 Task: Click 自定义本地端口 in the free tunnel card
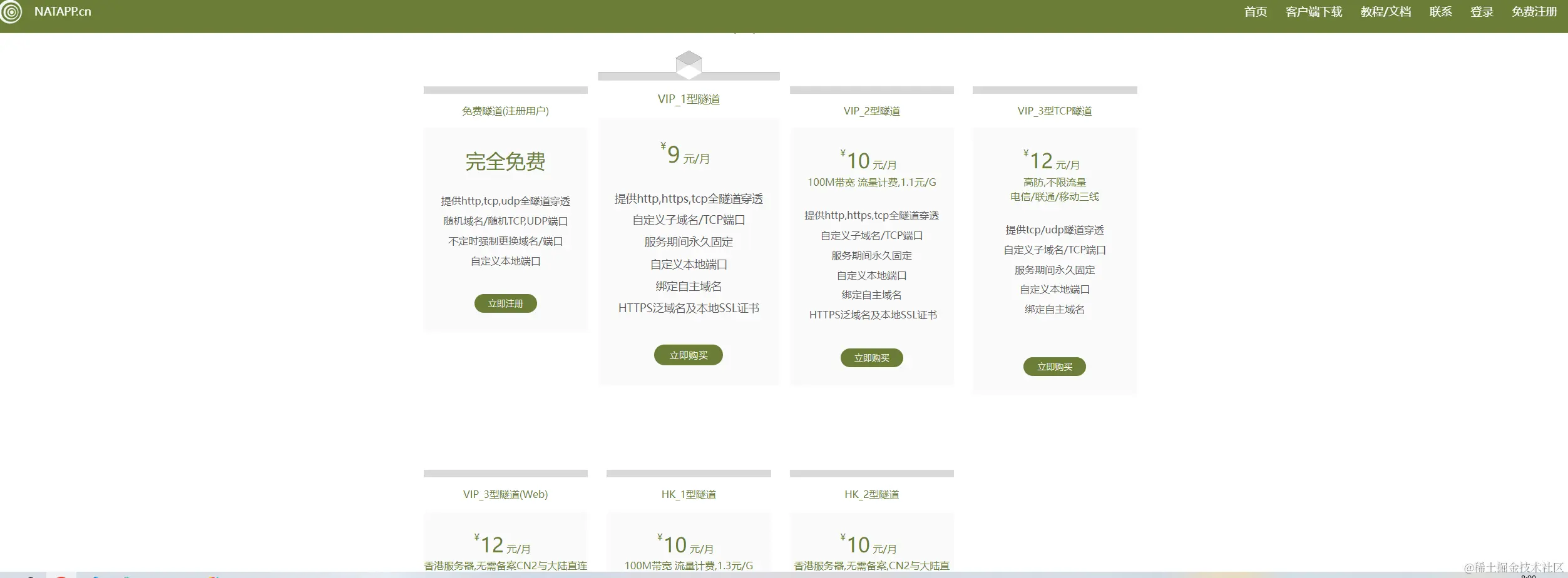[506, 261]
